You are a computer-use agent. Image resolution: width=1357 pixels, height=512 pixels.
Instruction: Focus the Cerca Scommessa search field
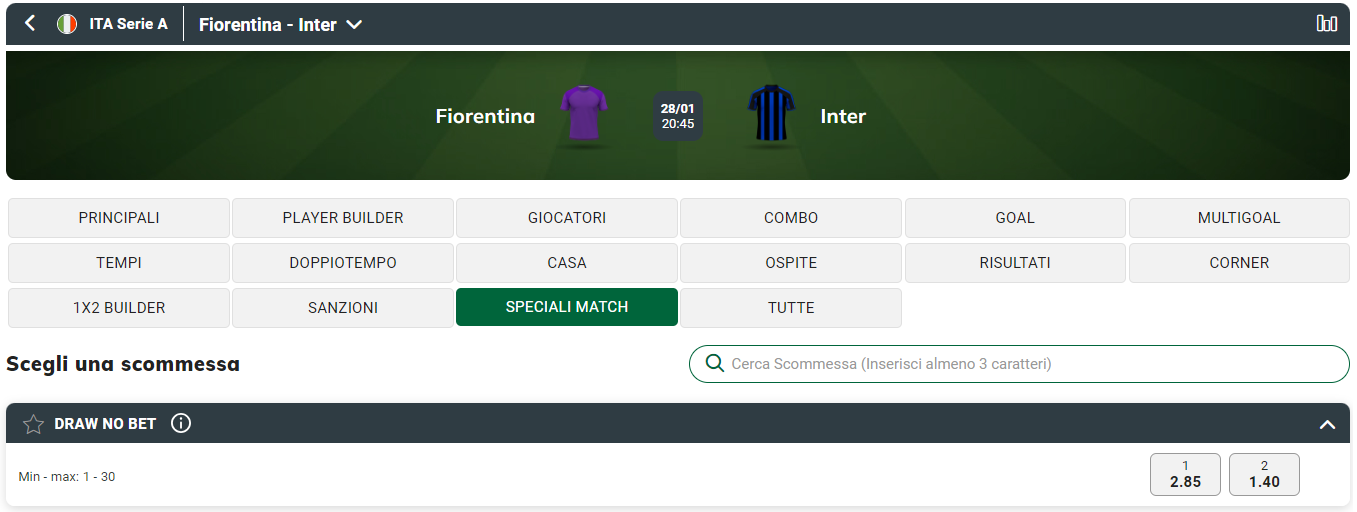pyautogui.click(x=1019, y=364)
